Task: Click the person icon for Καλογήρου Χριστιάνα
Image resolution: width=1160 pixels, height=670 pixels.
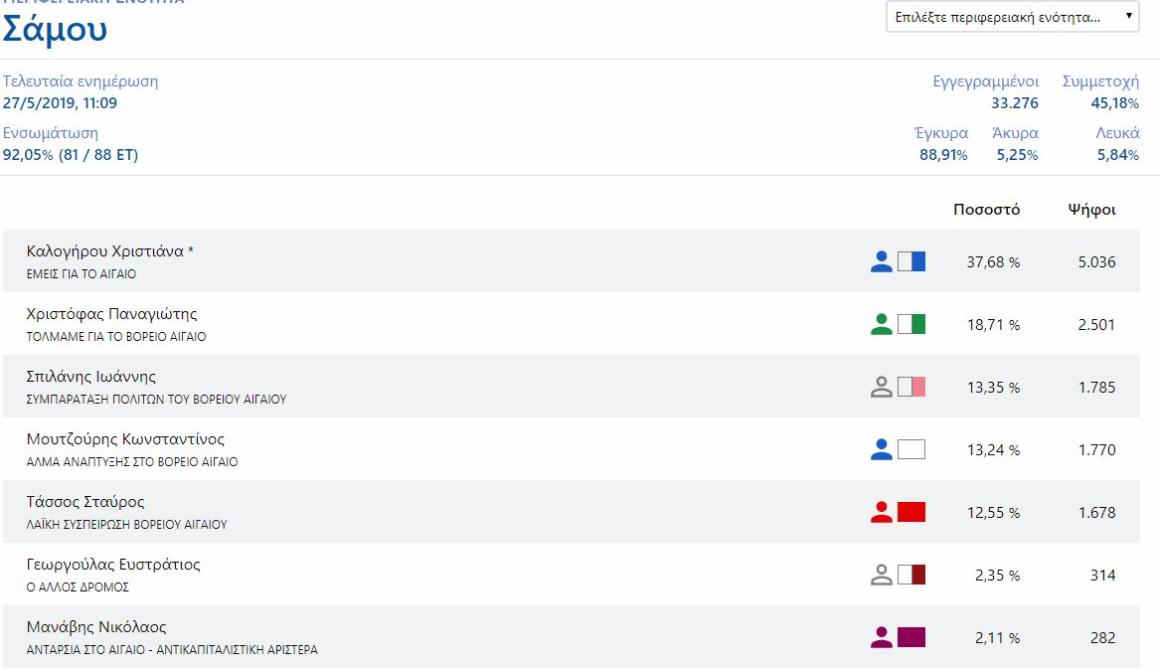Action: tap(881, 262)
